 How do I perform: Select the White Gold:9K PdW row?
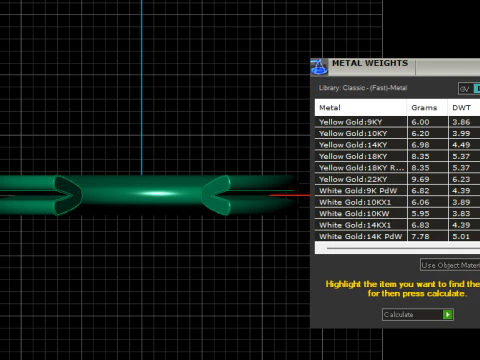click(x=397, y=191)
